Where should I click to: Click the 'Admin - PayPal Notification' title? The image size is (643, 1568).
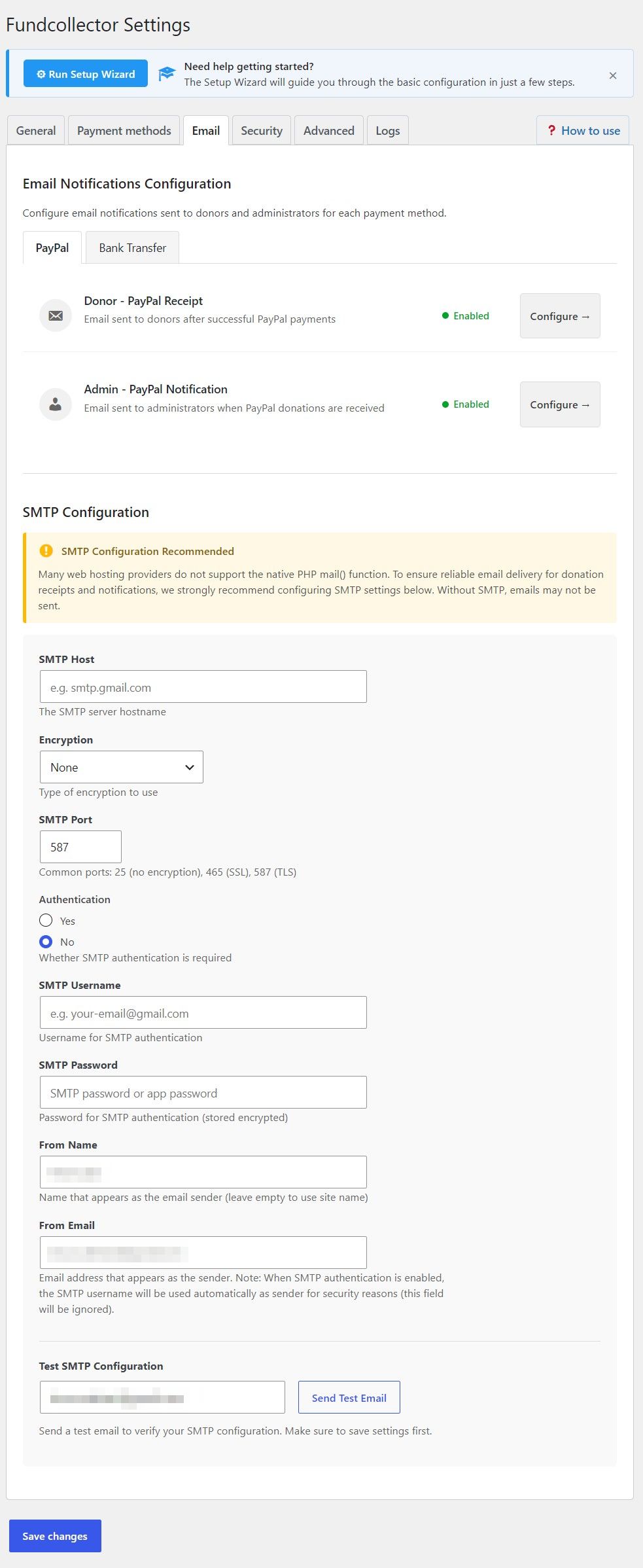click(156, 389)
